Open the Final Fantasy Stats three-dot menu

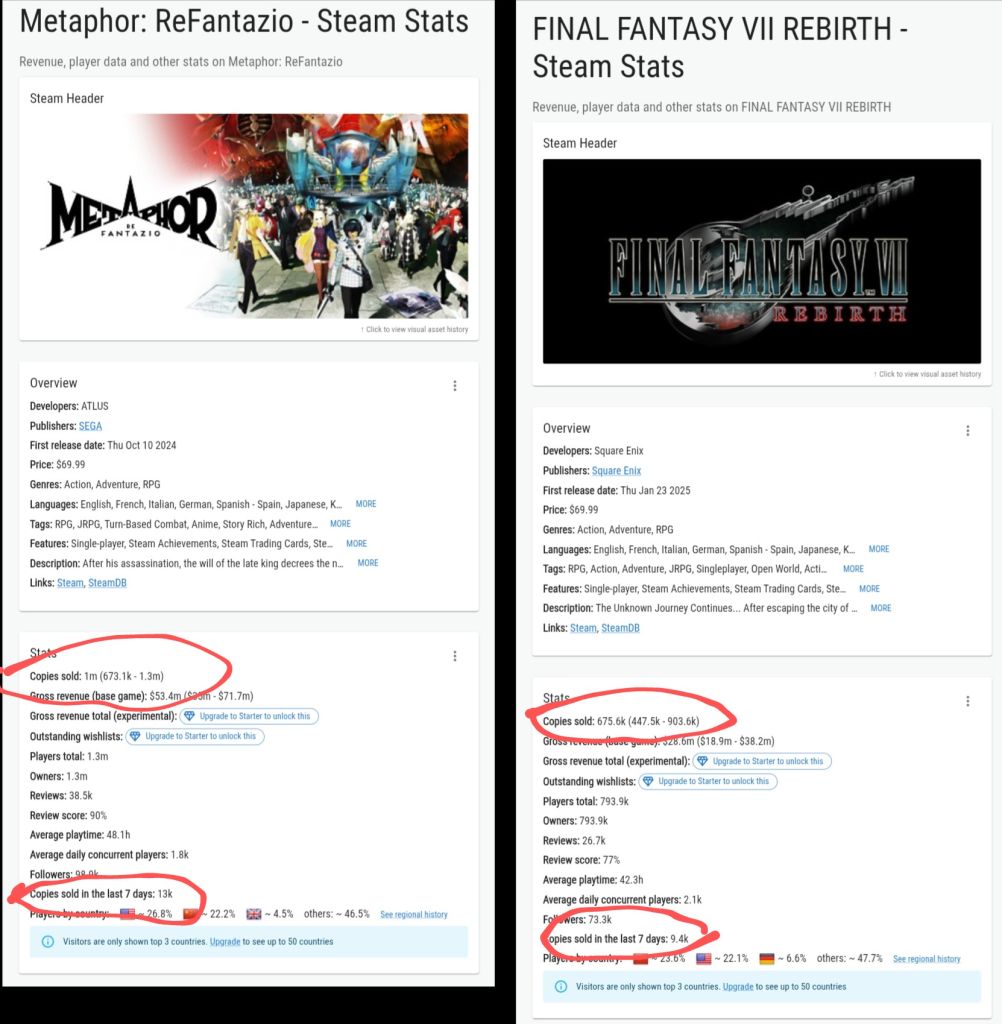pos(967,701)
